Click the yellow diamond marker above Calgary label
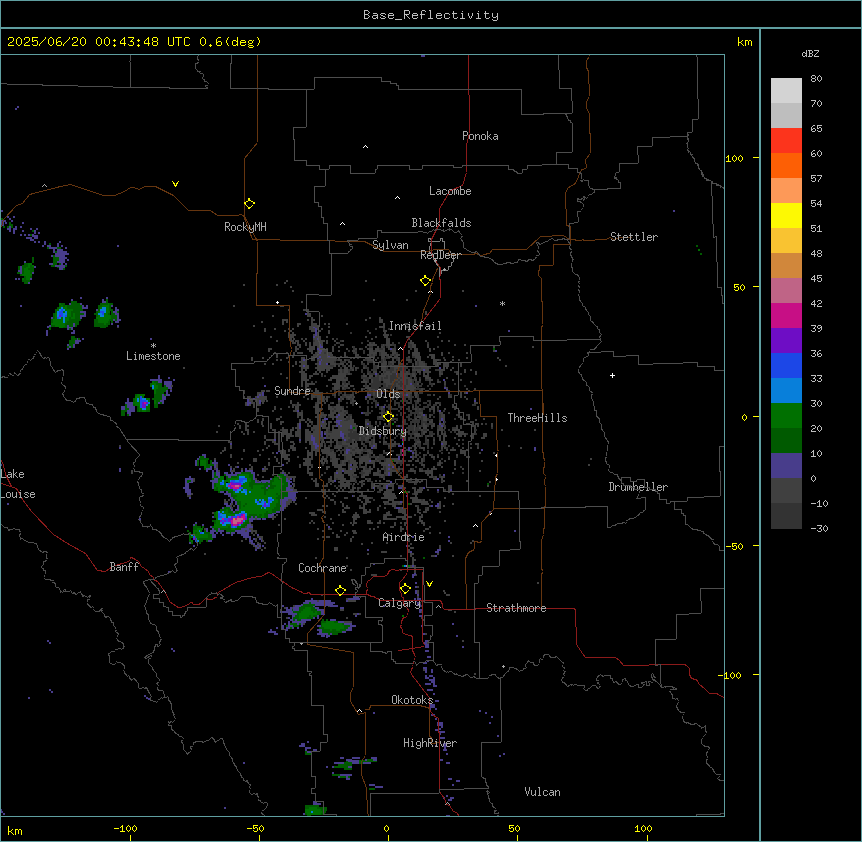The height and width of the screenshot is (842, 862). [405, 589]
